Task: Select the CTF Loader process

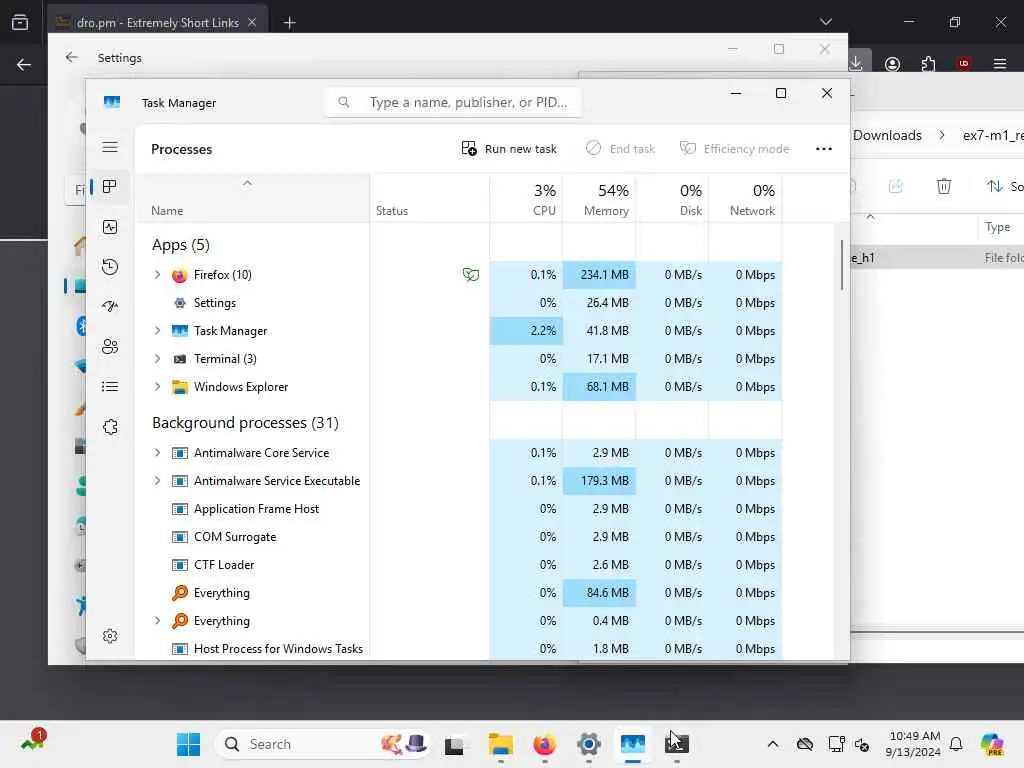Action: pyautogui.click(x=458, y=565)
